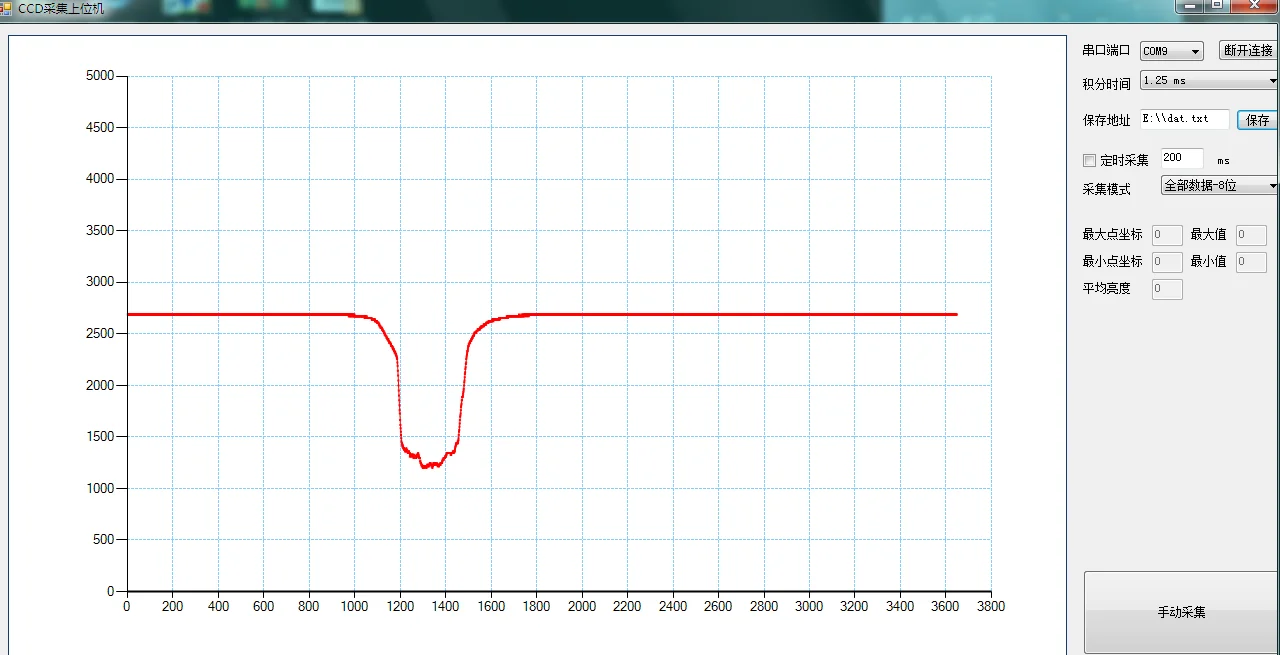Viewport: 1280px width, 655px height.
Task: Click the 断开连接 button
Action: [1248, 50]
